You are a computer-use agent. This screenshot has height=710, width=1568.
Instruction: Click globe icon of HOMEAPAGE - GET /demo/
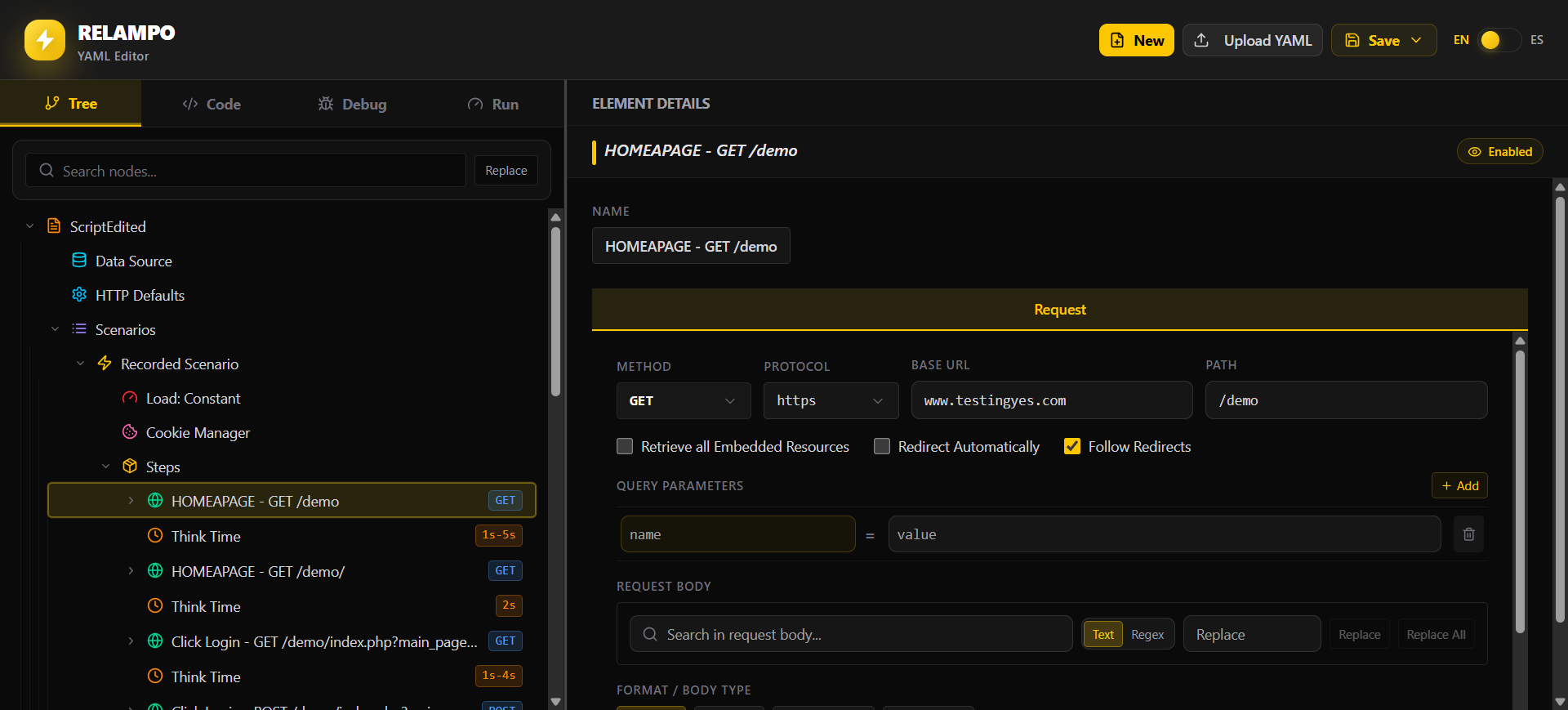(155, 571)
